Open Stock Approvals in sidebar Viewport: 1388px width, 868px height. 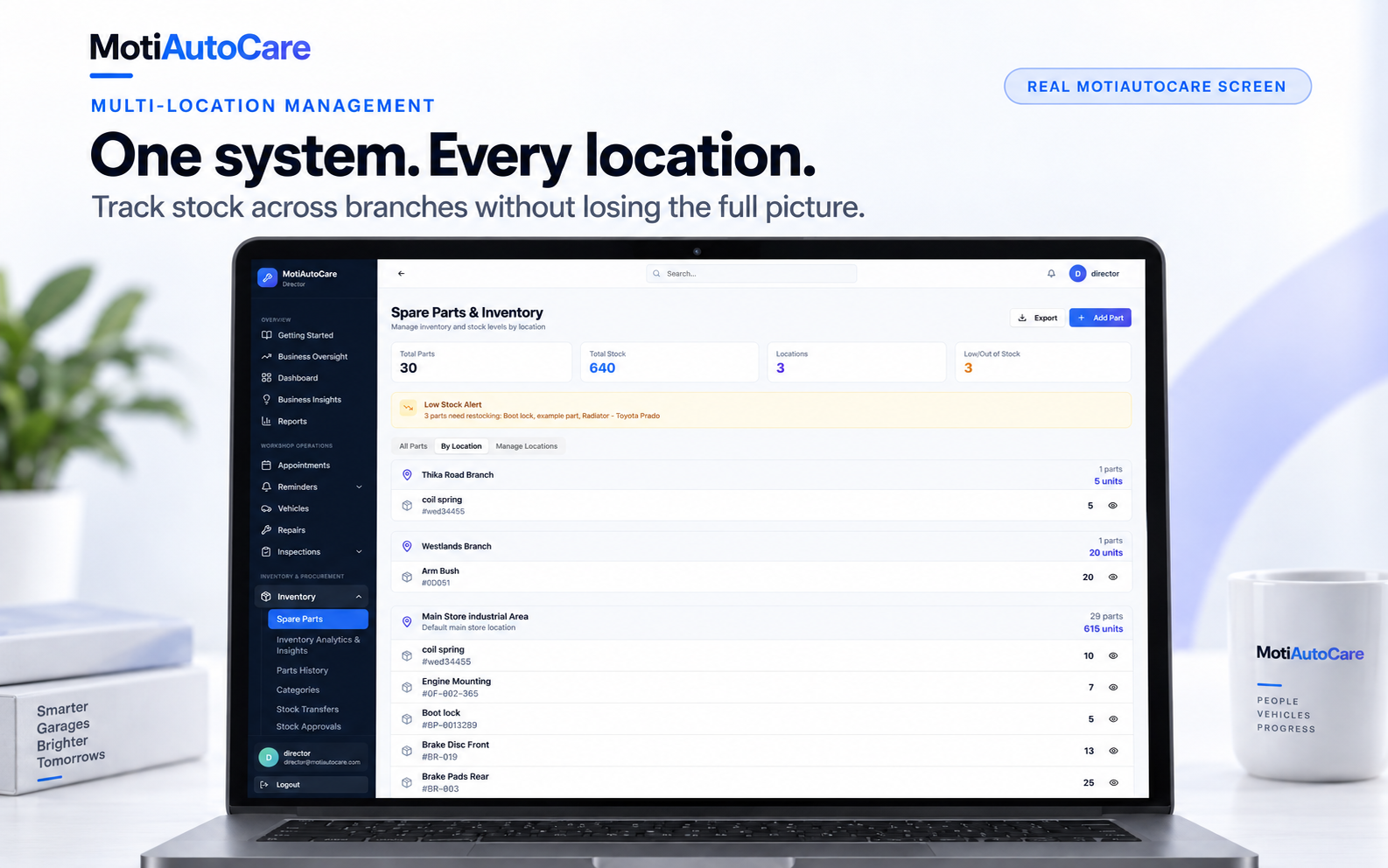coord(308,726)
